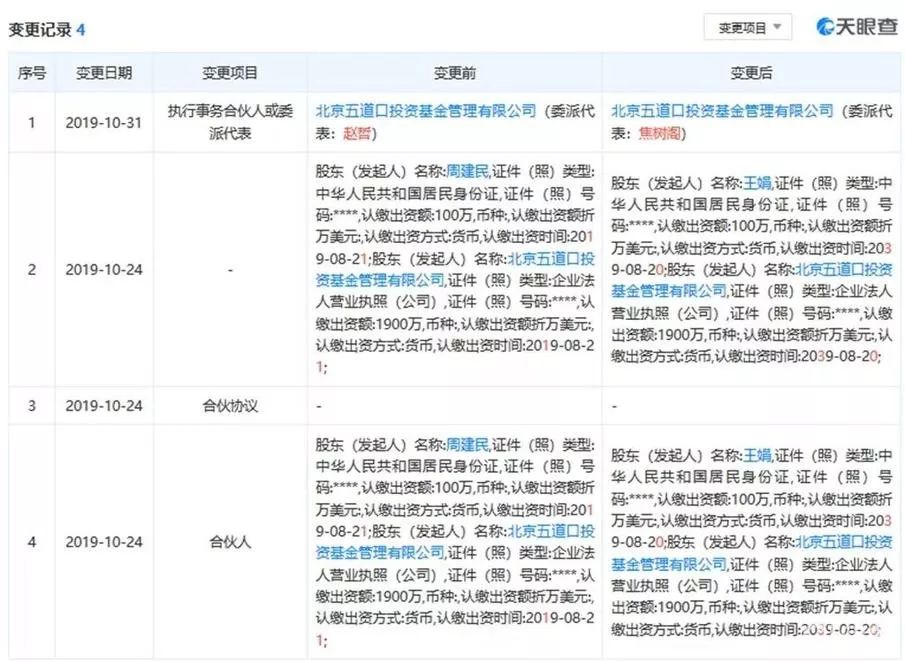Select the date 2019-10-24 in row 4

click(x=104, y=542)
